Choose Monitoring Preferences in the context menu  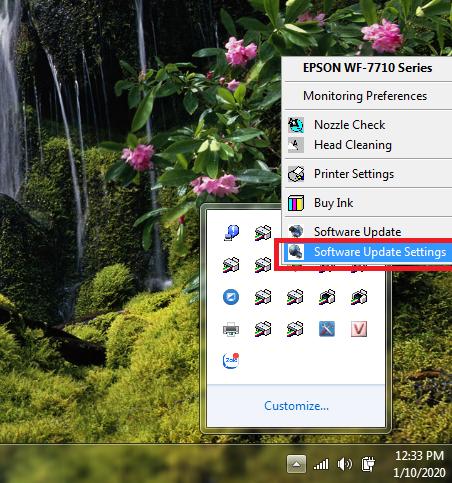(368, 96)
